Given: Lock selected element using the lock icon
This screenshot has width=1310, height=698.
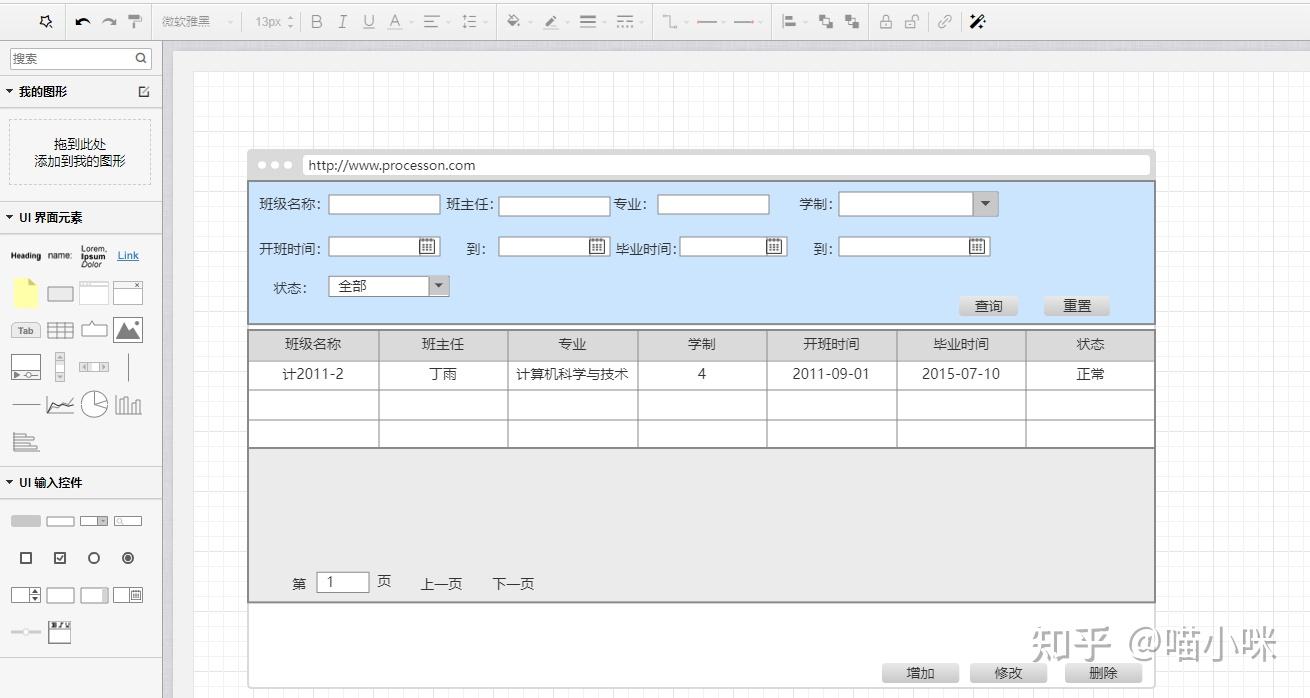Looking at the screenshot, I should [x=886, y=21].
